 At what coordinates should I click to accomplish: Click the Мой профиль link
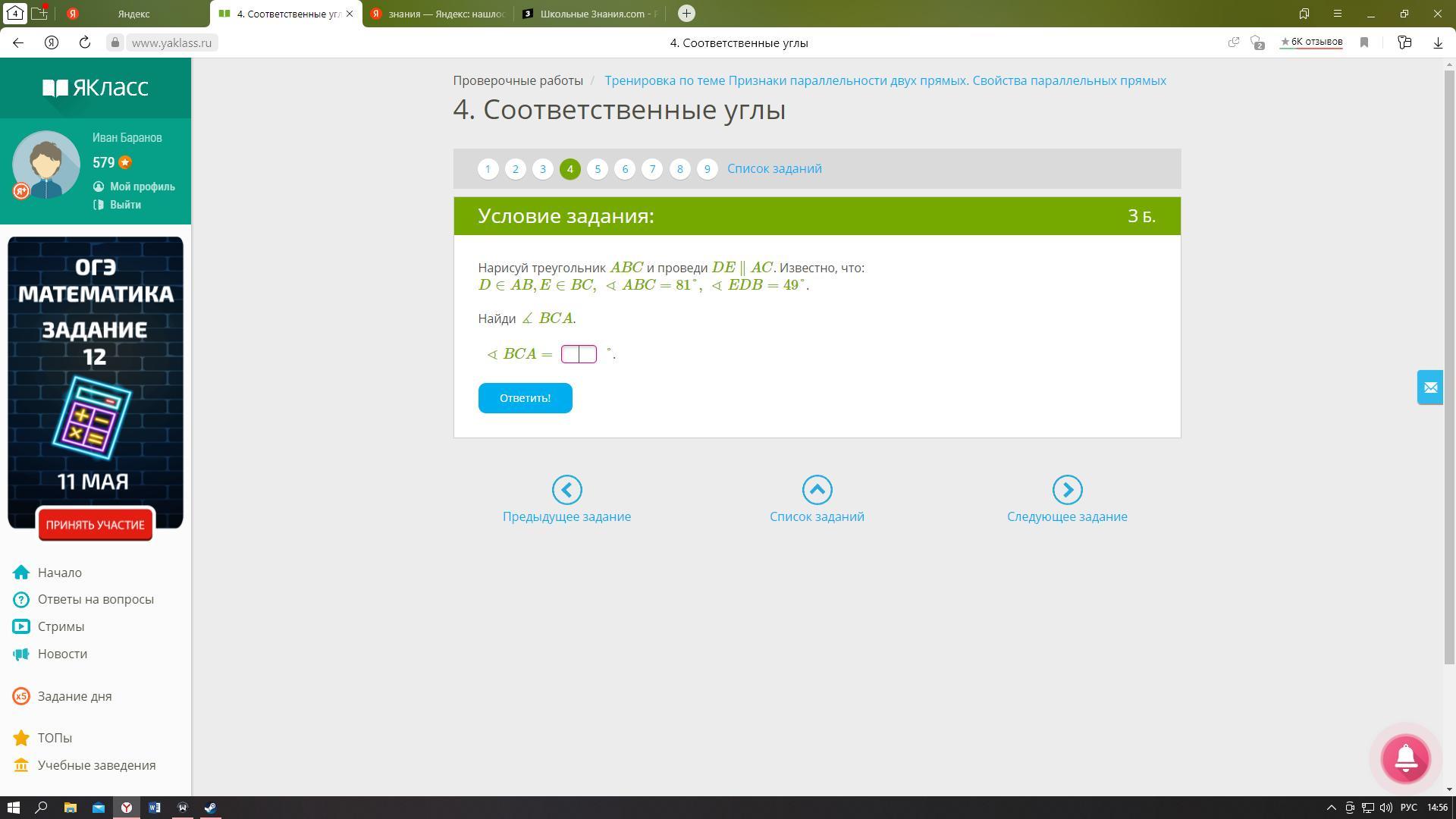[x=142, y=187]
